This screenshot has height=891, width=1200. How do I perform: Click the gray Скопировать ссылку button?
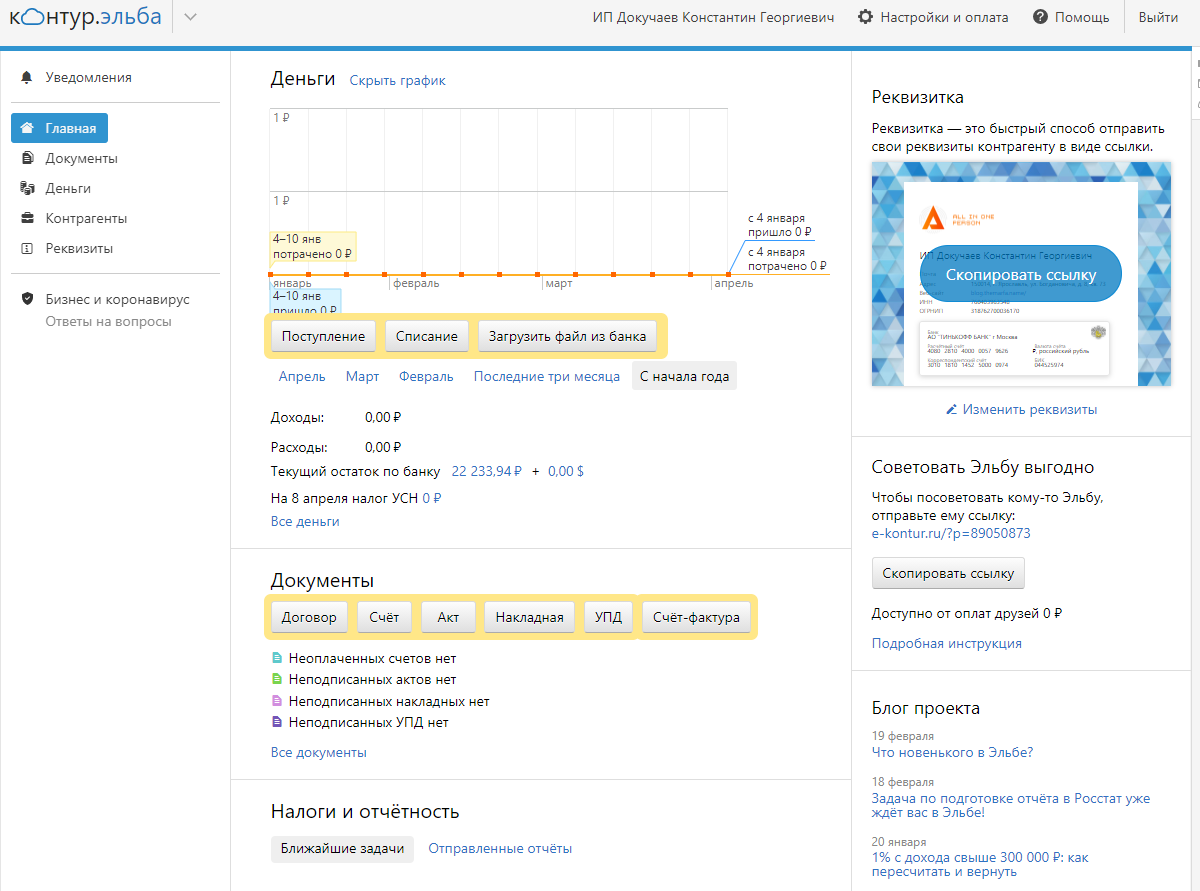click(x=948, y=573)
